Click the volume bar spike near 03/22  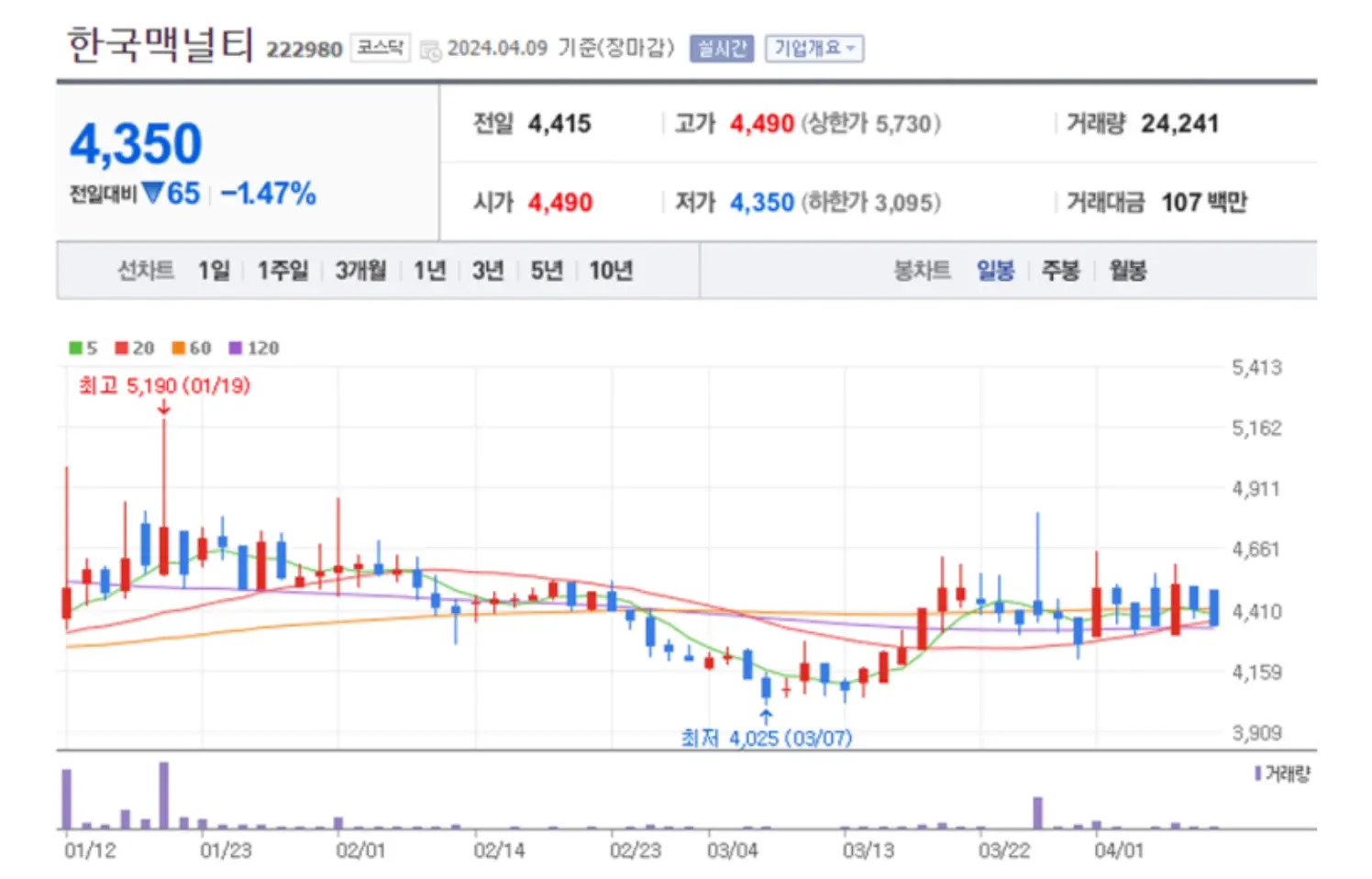1038,813
